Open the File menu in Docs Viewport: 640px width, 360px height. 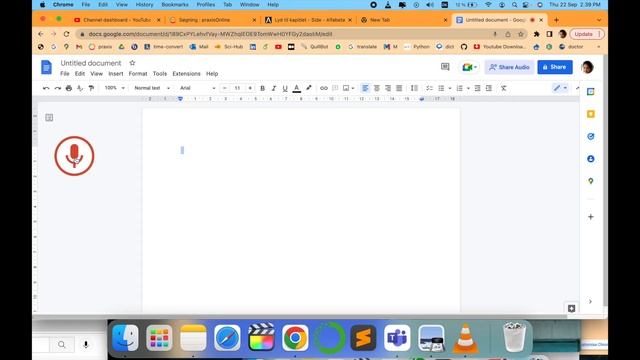[65, 74]
